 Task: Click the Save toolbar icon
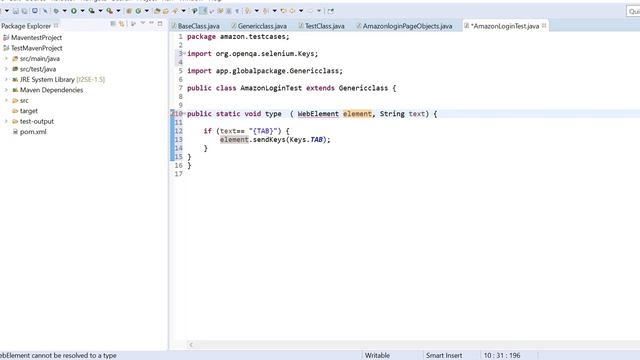pos(16,11)
